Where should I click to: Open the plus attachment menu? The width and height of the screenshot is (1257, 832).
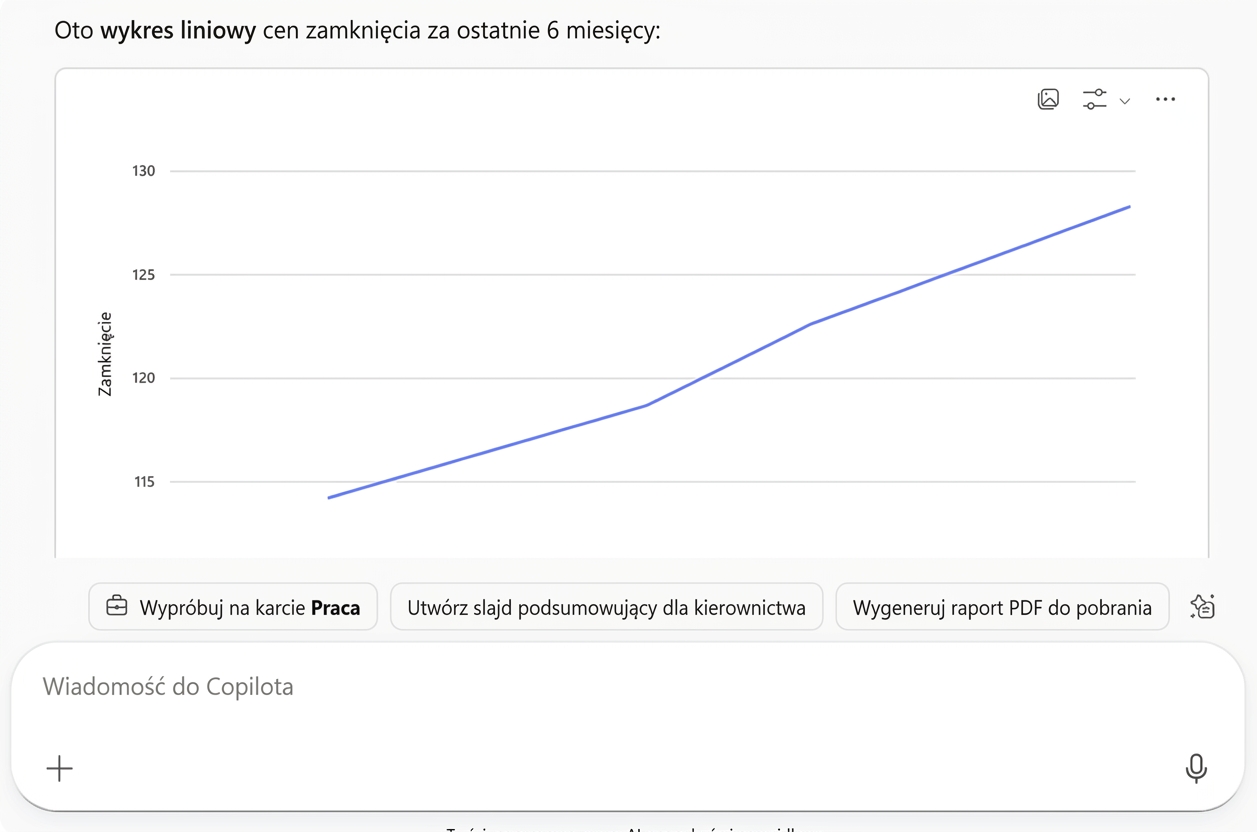[60, 768]
